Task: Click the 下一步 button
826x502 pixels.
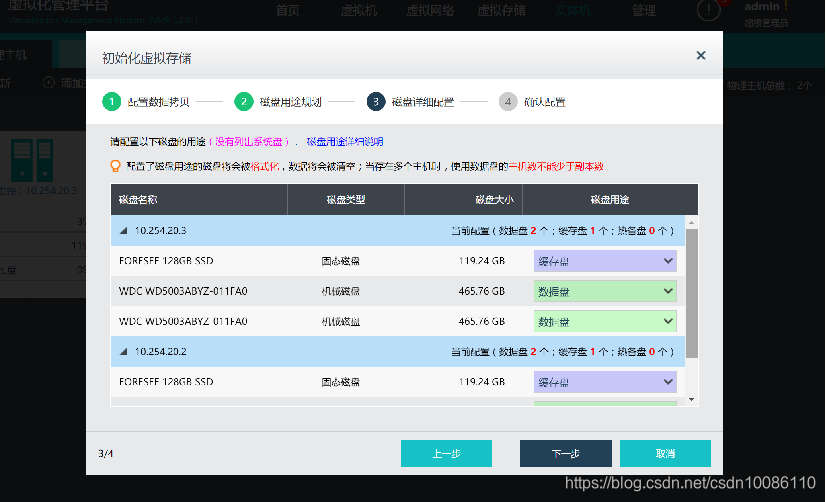Action: (566, 454)
